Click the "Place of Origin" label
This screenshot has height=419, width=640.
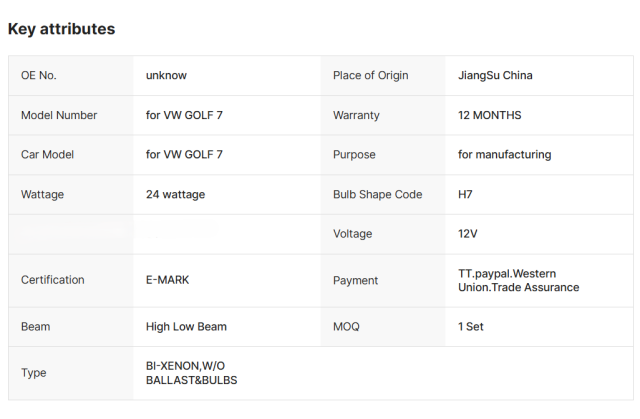point(371,75)
